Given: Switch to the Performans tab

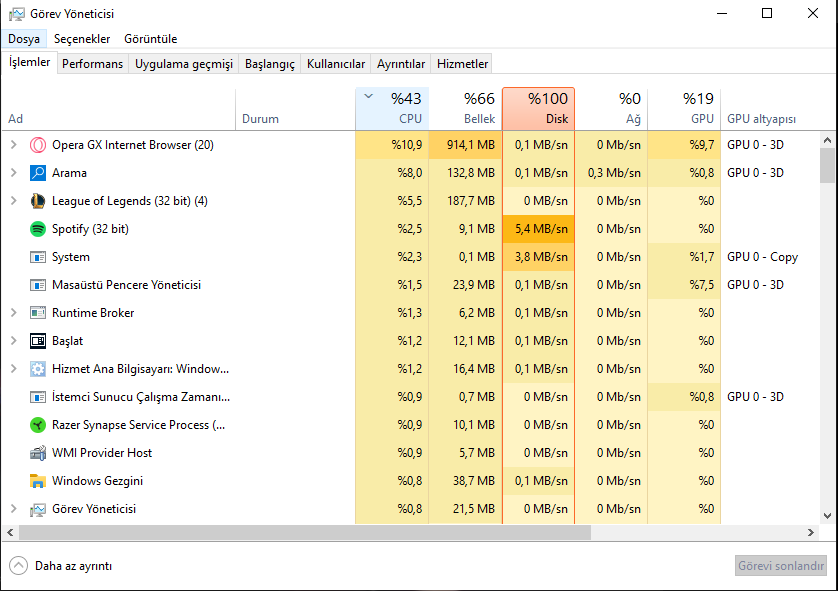Looking at the screenshot, I should (92, 64).
